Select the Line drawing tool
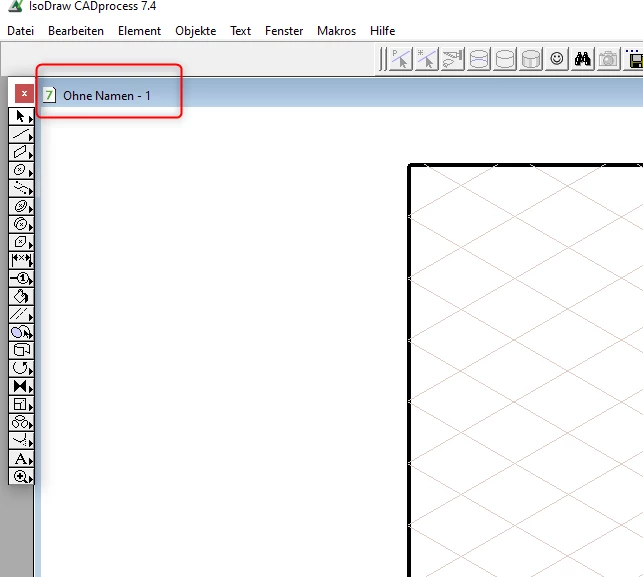Viewport: 643px width, 577px height. click(21, 135)
